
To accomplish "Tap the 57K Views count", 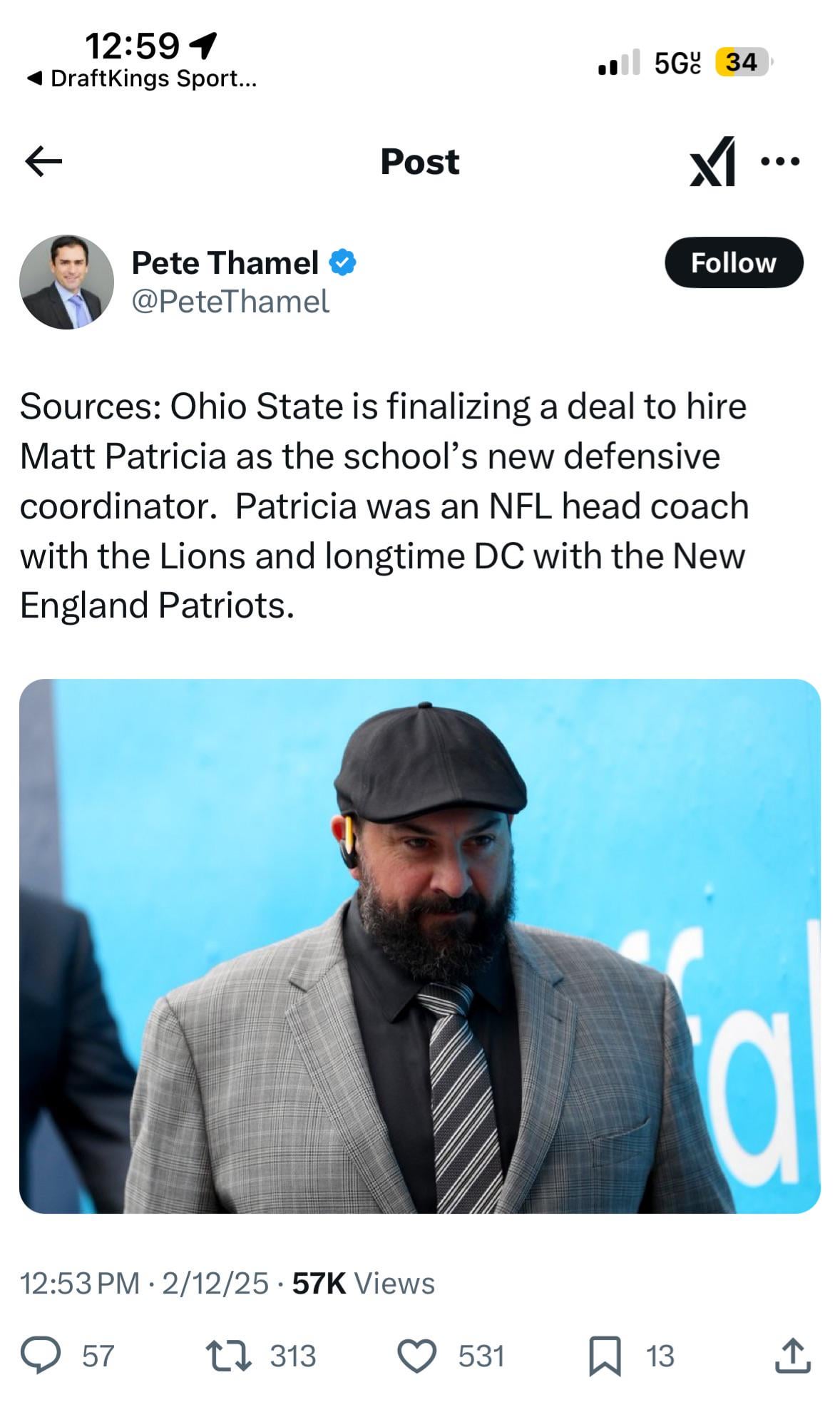I will (x=363, y=1283).
